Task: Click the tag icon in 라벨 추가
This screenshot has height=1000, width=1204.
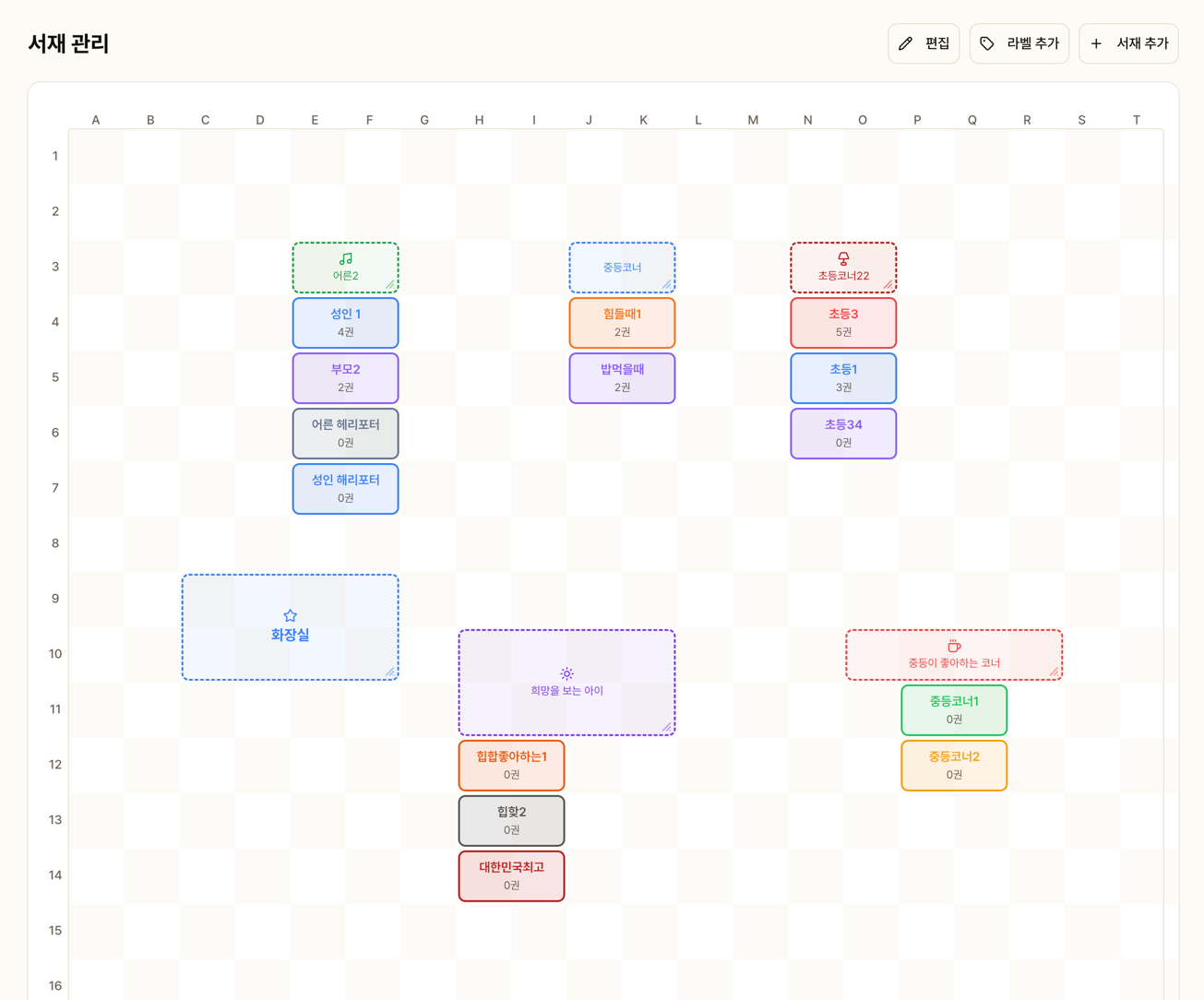Action: 987,43
